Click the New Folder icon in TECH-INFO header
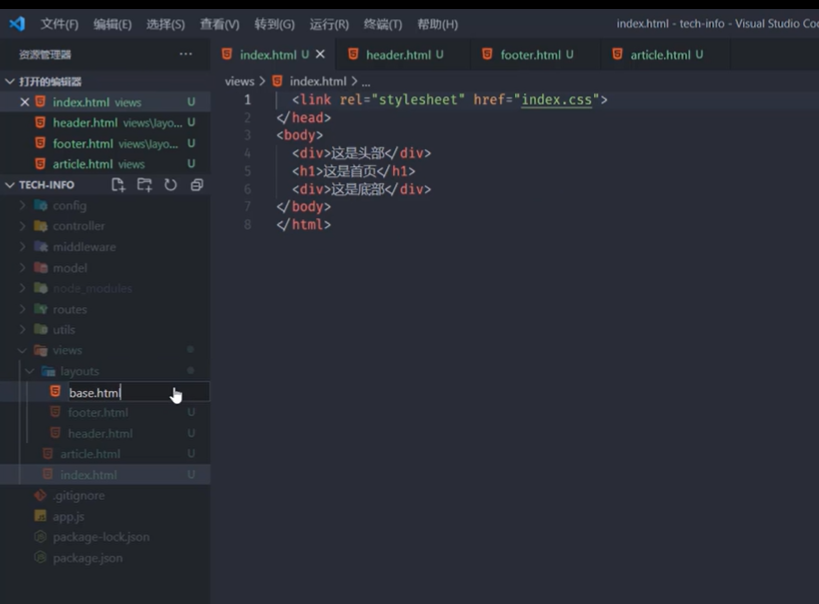This screenshot has width=819, height=604. pos(145,185)
